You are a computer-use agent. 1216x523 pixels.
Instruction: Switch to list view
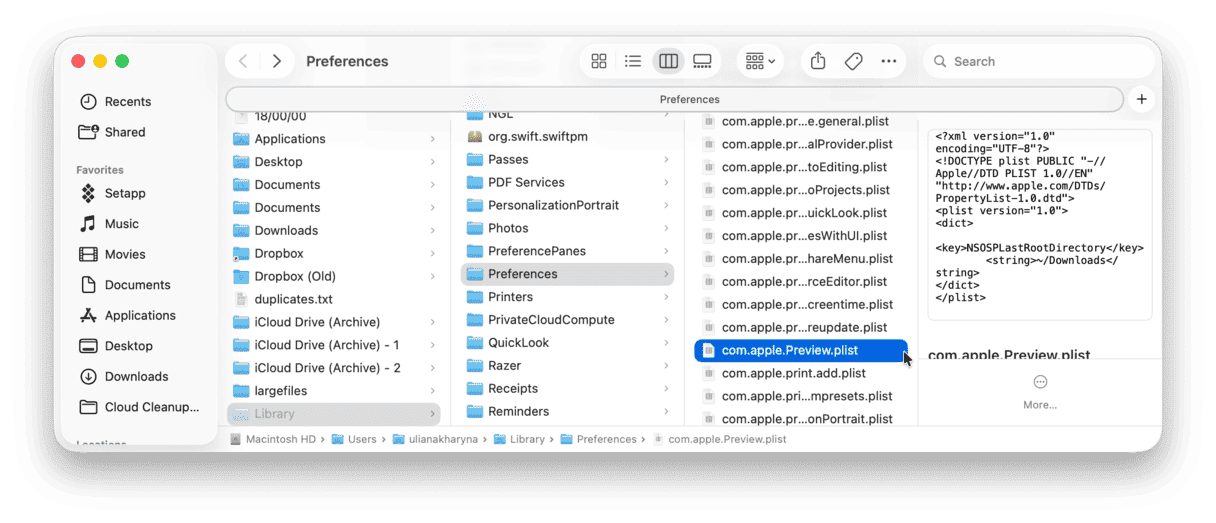[633, 61]
